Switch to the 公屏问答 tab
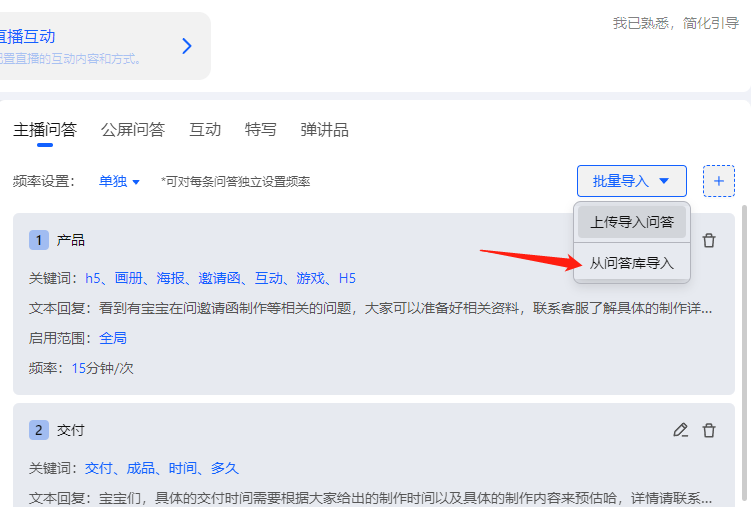This screenshot has width=751, height=507. pos(132,129)
